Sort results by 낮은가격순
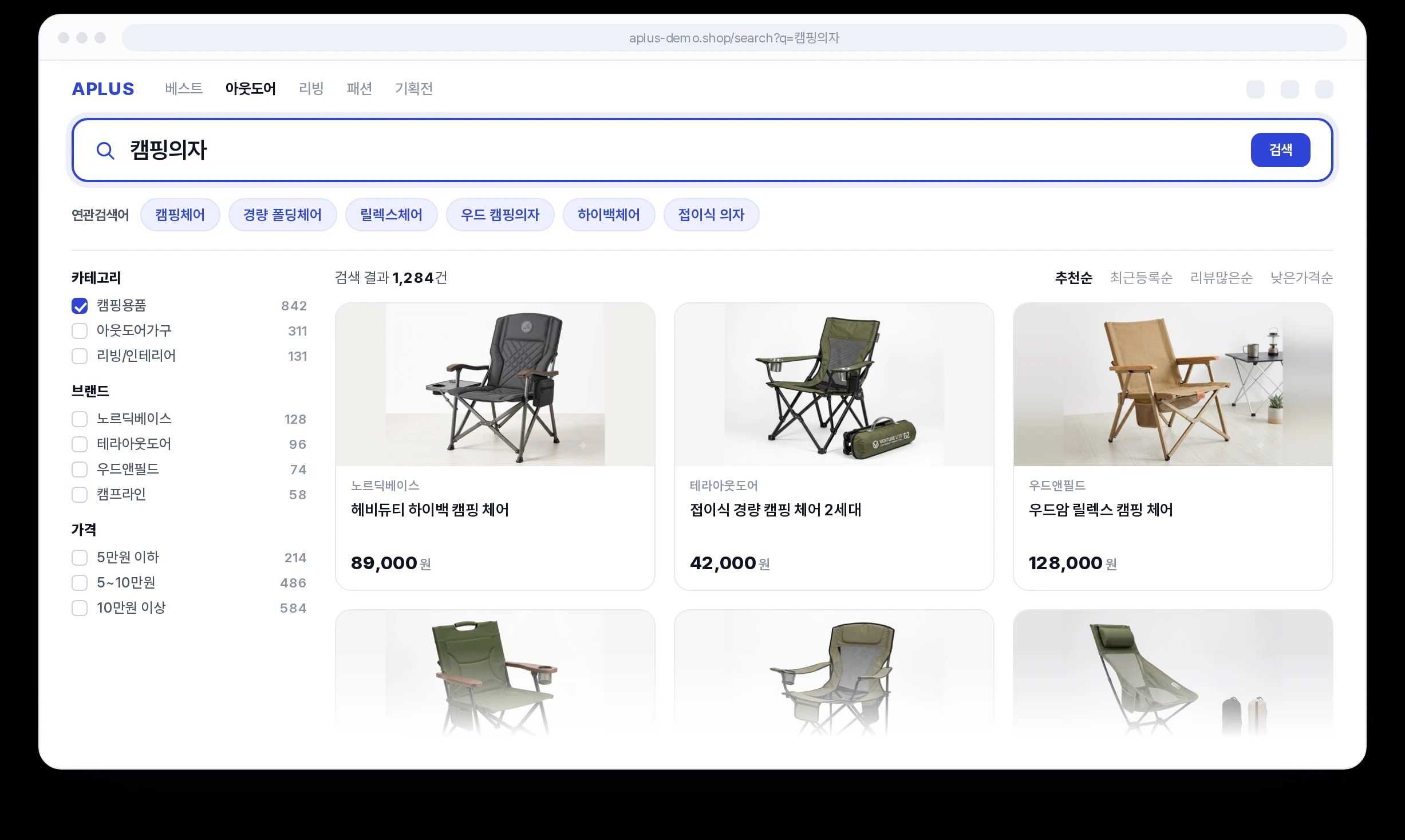 1301,278
